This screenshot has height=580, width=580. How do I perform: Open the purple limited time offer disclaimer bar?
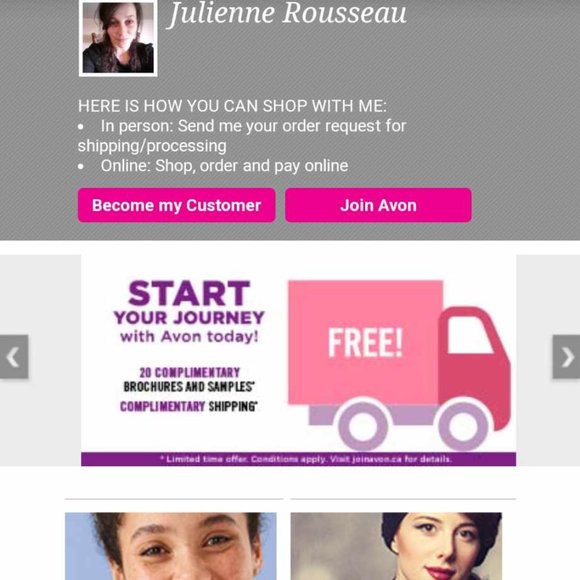pos(299,459)
